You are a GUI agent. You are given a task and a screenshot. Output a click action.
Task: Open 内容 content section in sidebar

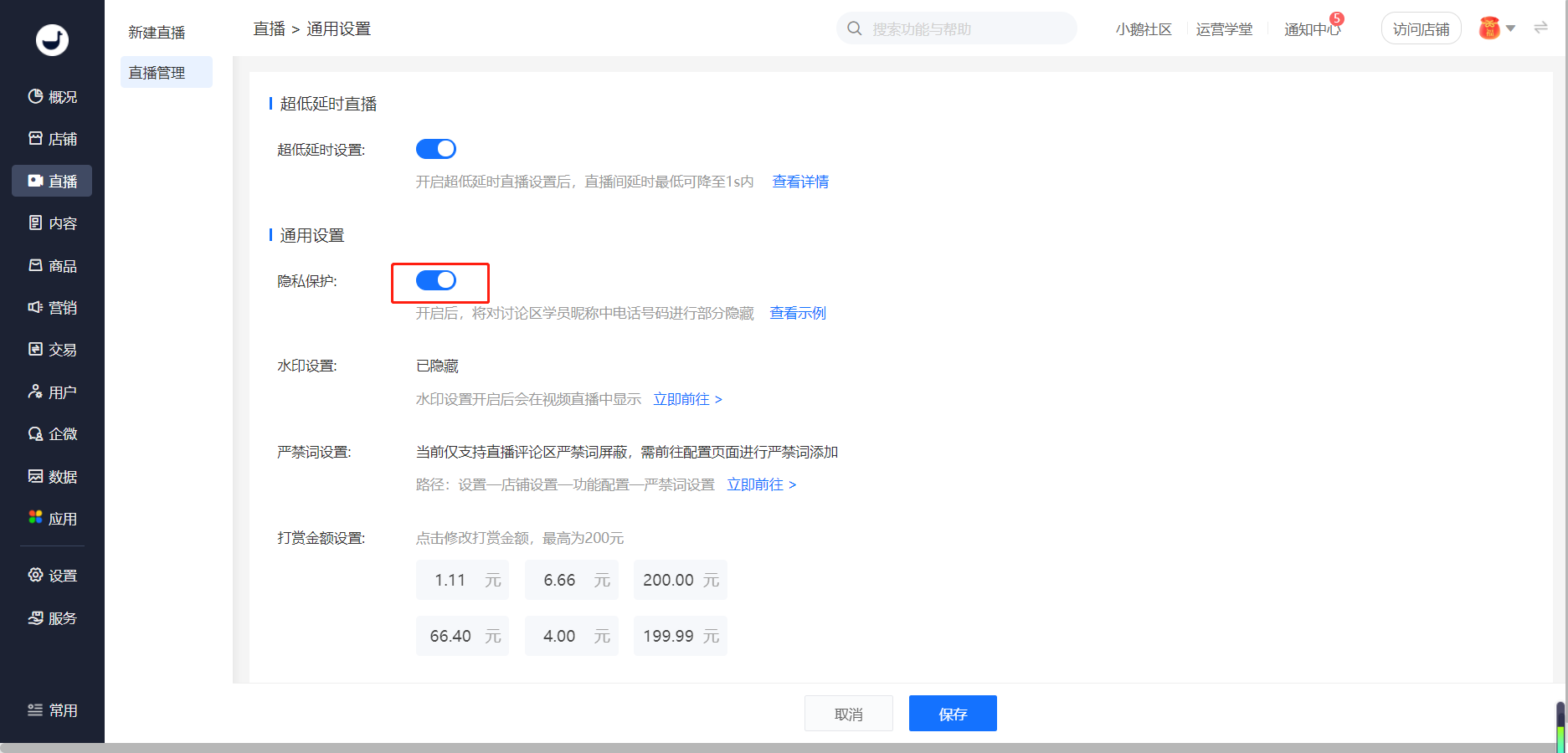pos(52,223)
